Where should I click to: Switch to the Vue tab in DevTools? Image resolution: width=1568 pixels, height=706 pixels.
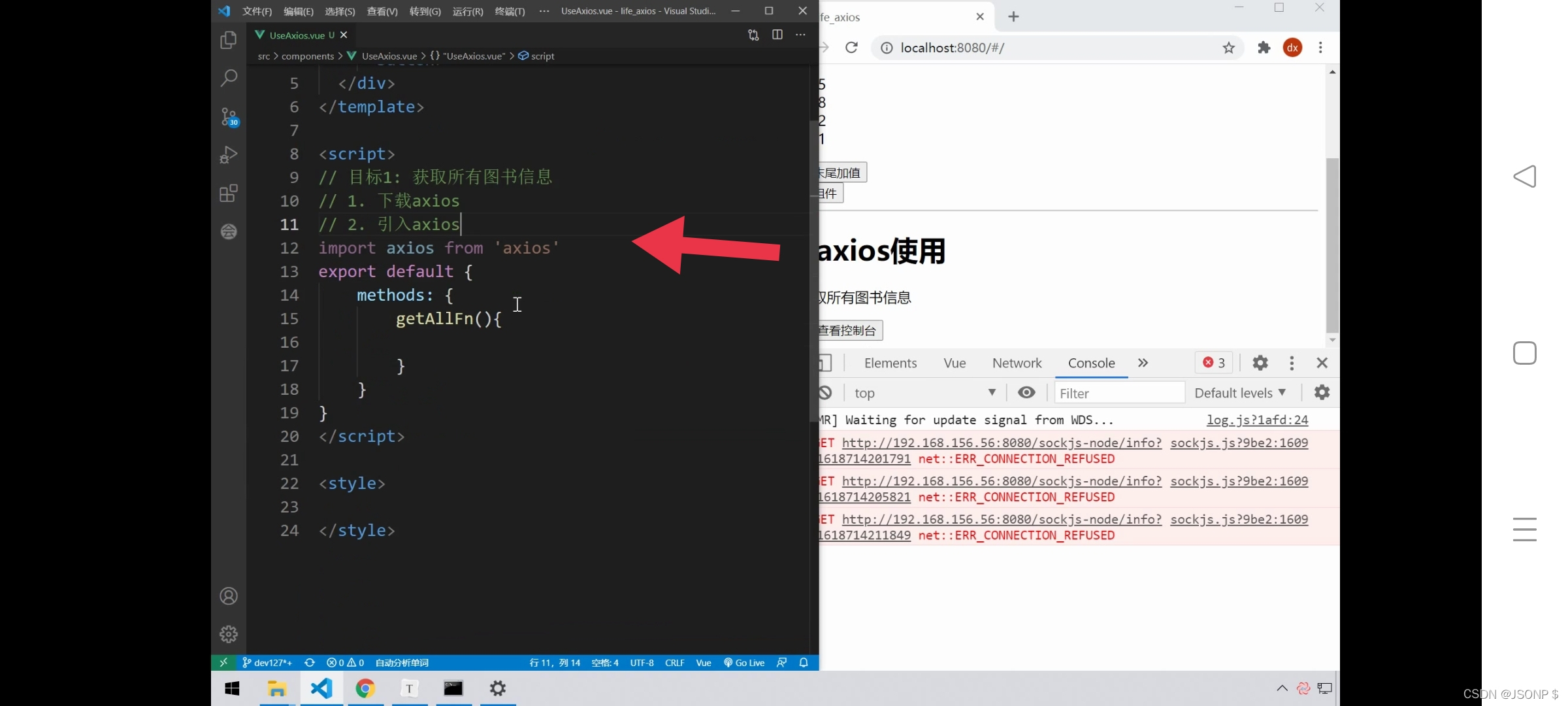955,363
